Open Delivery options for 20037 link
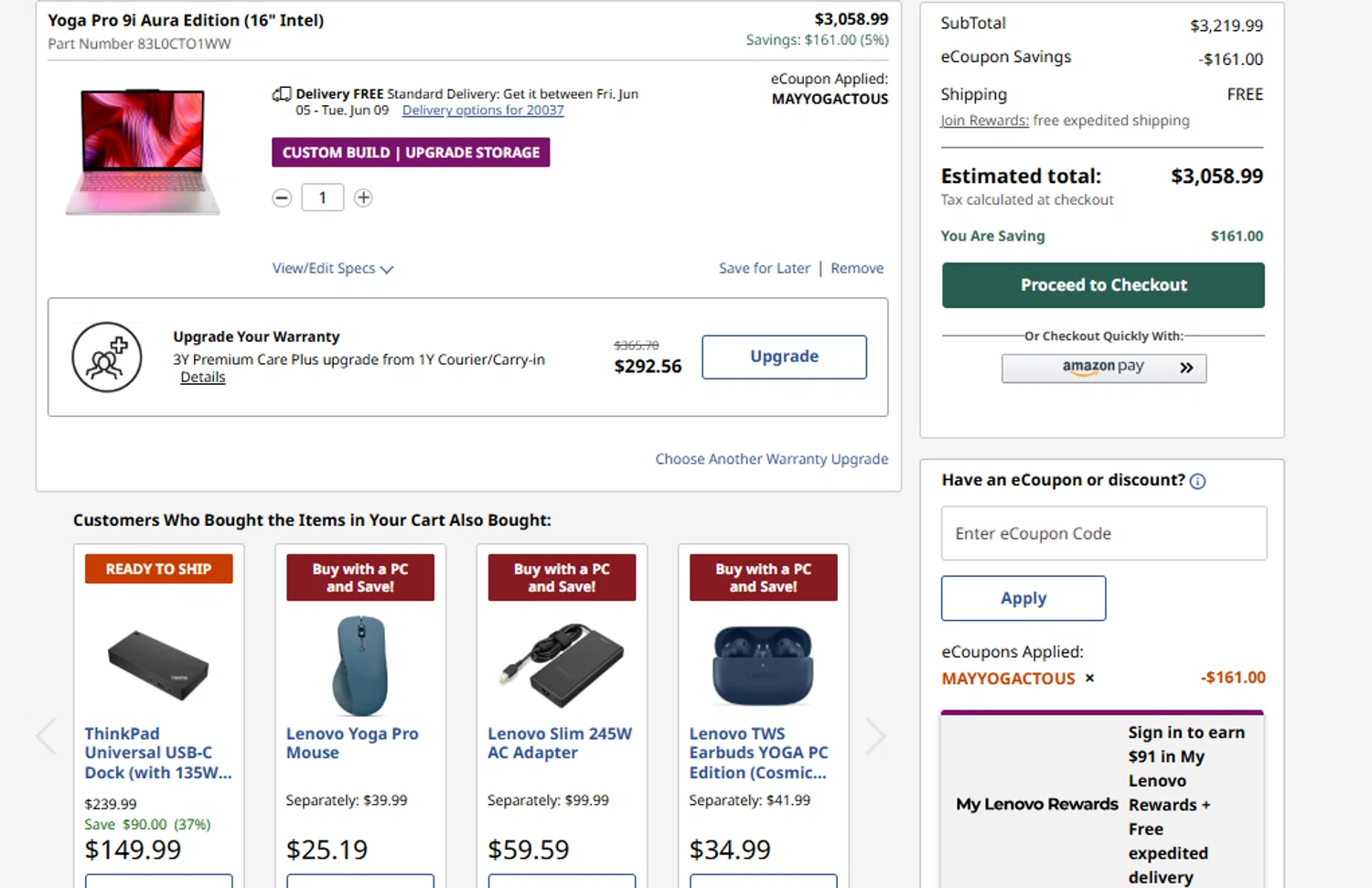The image size is (1372, 888). click(x=483, y=110)
